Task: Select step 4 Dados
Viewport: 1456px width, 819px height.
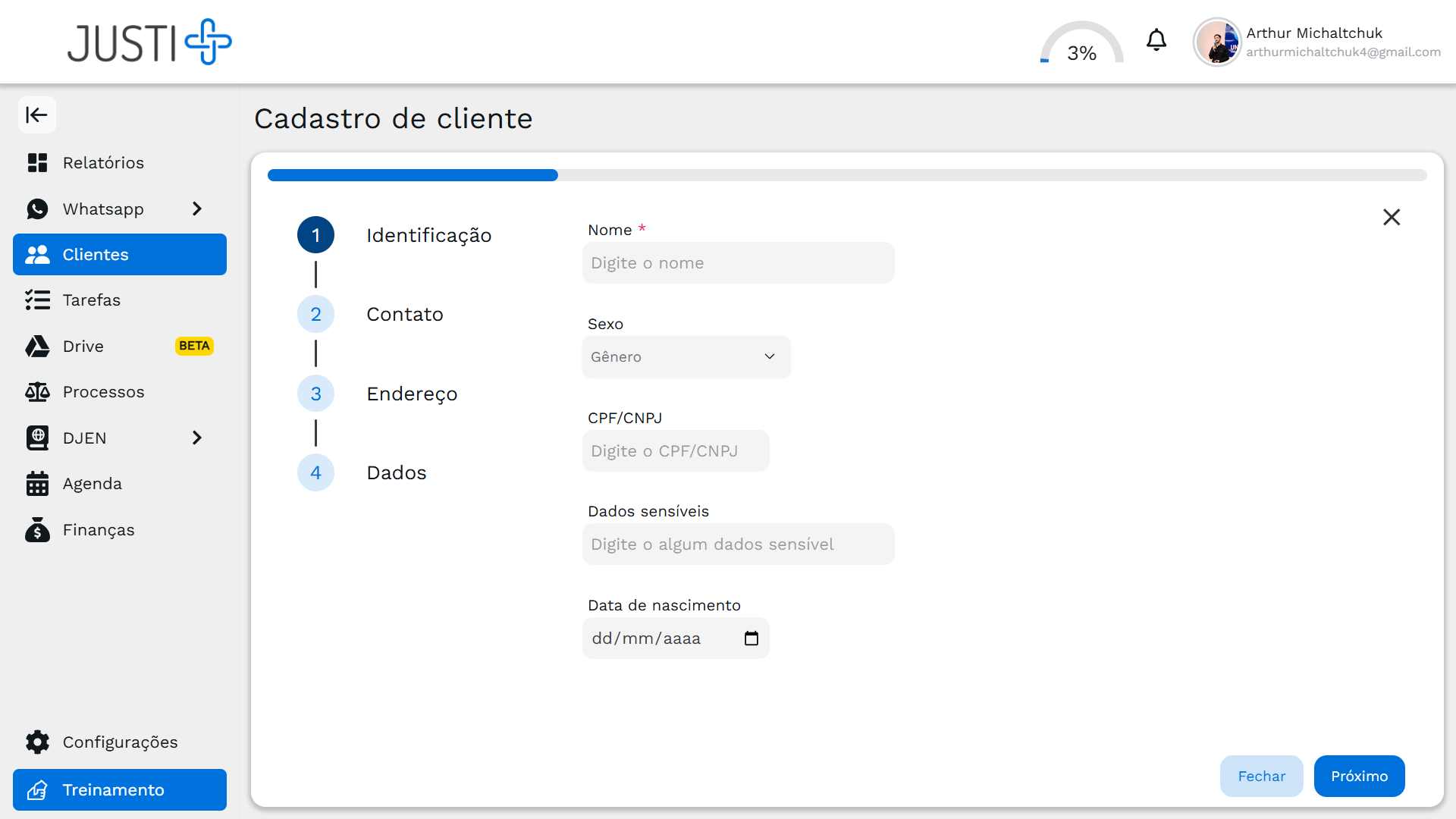Action: (316, 473)
